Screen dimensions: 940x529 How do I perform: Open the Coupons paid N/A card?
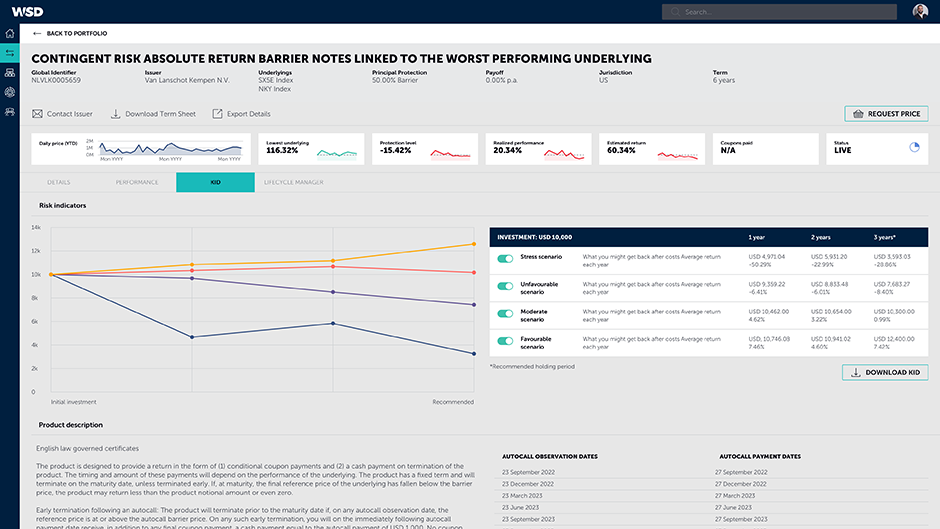point(766,149)
